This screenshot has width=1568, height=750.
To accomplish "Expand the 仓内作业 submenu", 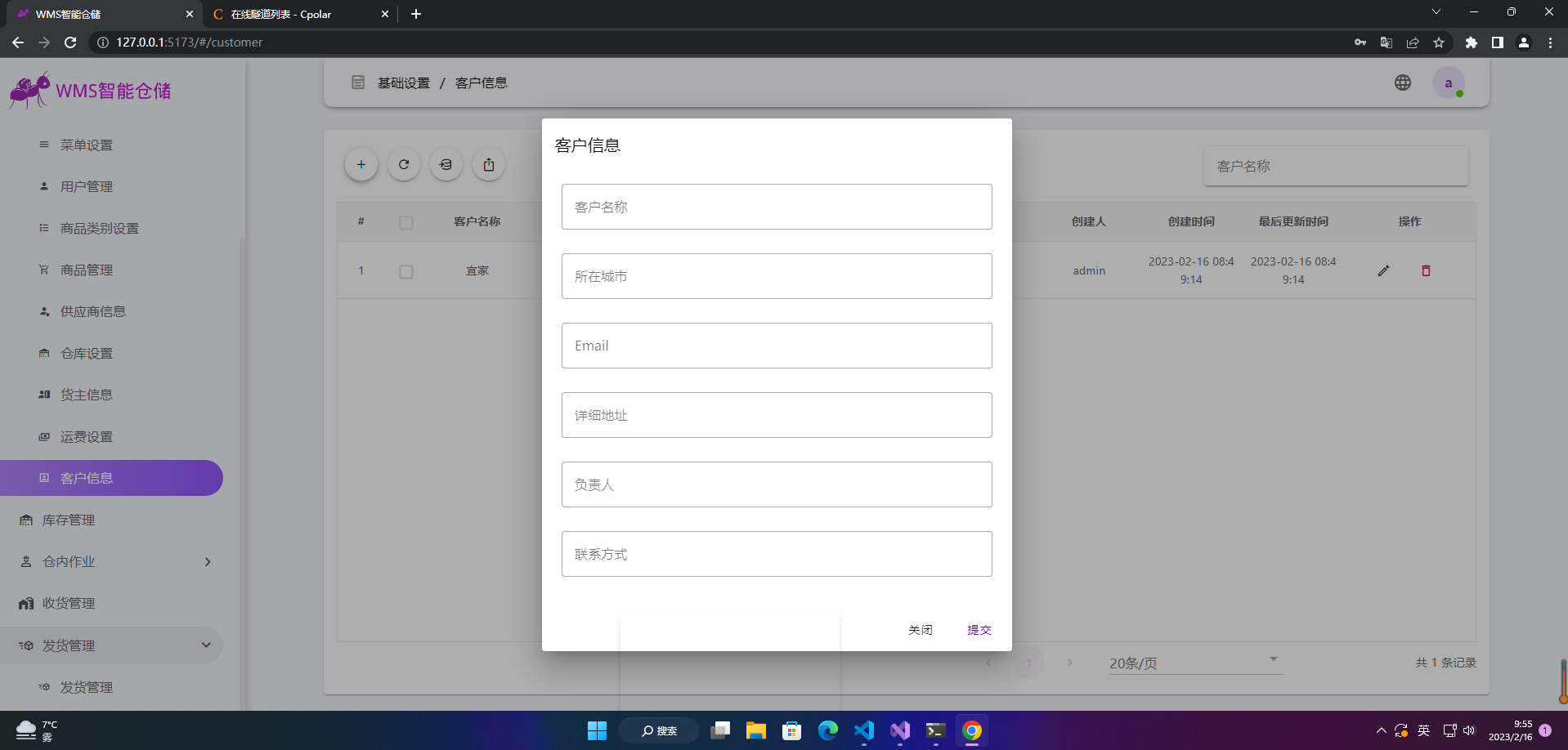I will click(208, 561).
